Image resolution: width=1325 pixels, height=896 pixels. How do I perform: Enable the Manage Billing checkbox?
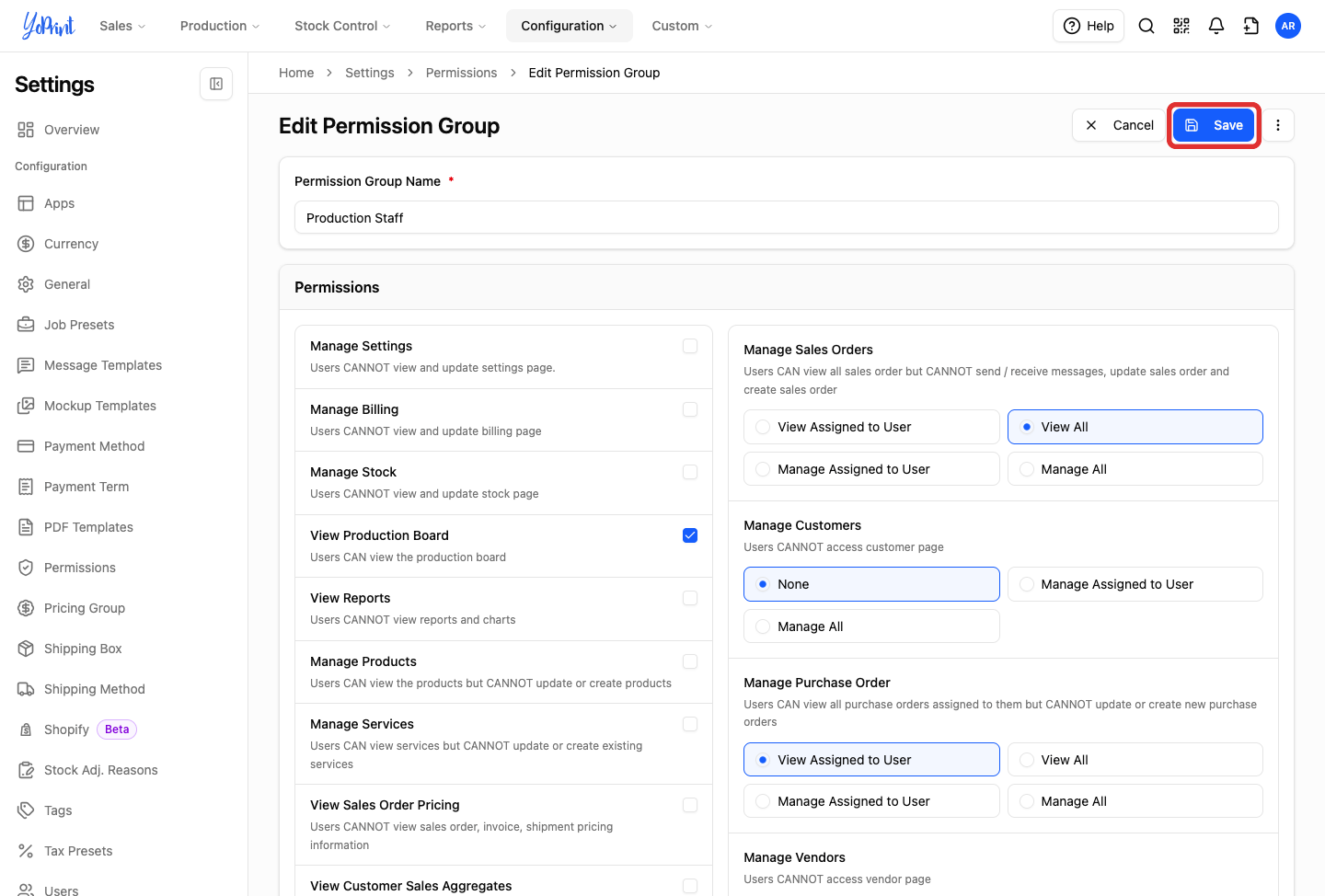[690, 409]
